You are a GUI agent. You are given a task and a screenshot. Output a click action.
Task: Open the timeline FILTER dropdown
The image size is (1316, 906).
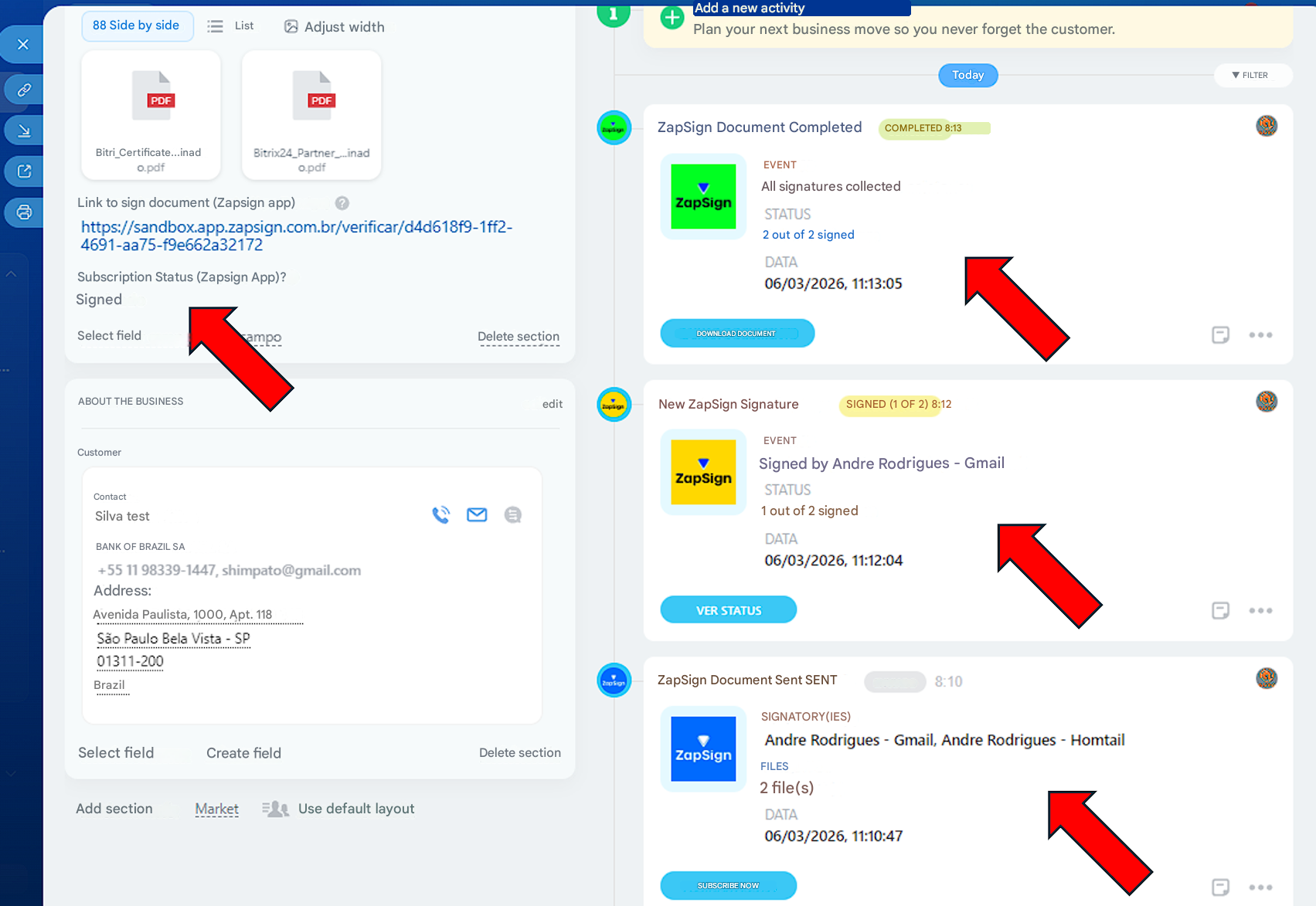click(1250, 76)
